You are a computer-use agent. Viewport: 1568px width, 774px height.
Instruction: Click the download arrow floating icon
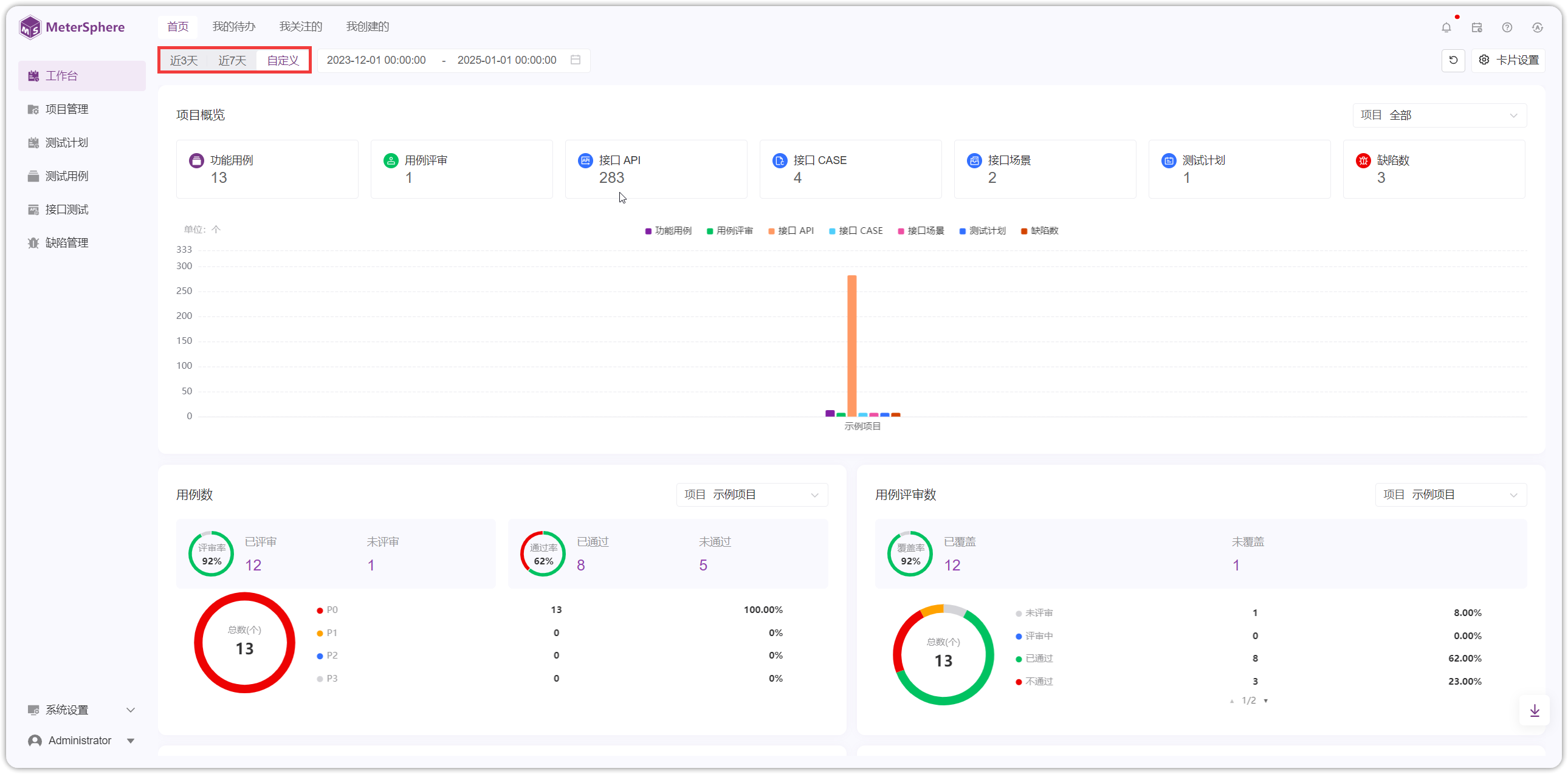click(x=1535, y=710)
